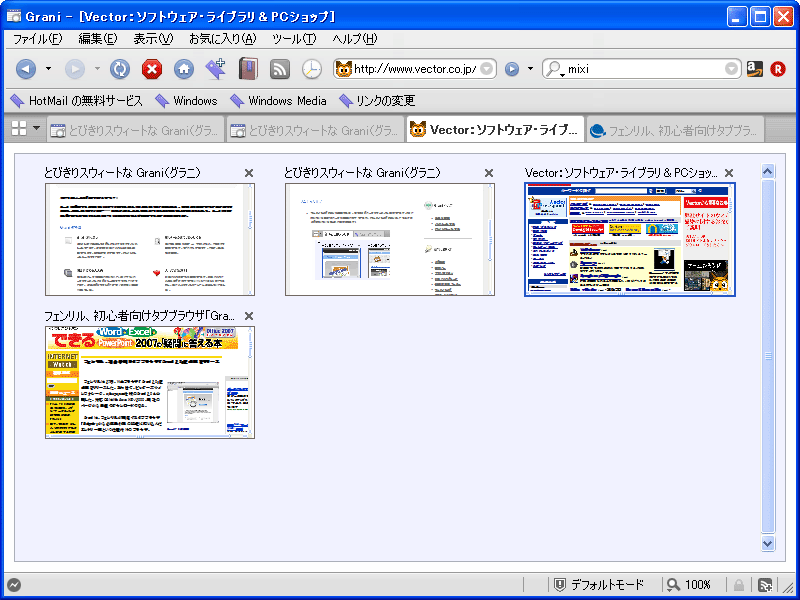Reload the page with the refresh icon
Image resolution: width=800 pixels, height=600 pixels.
pyautogui.click(x=120, y=69)
